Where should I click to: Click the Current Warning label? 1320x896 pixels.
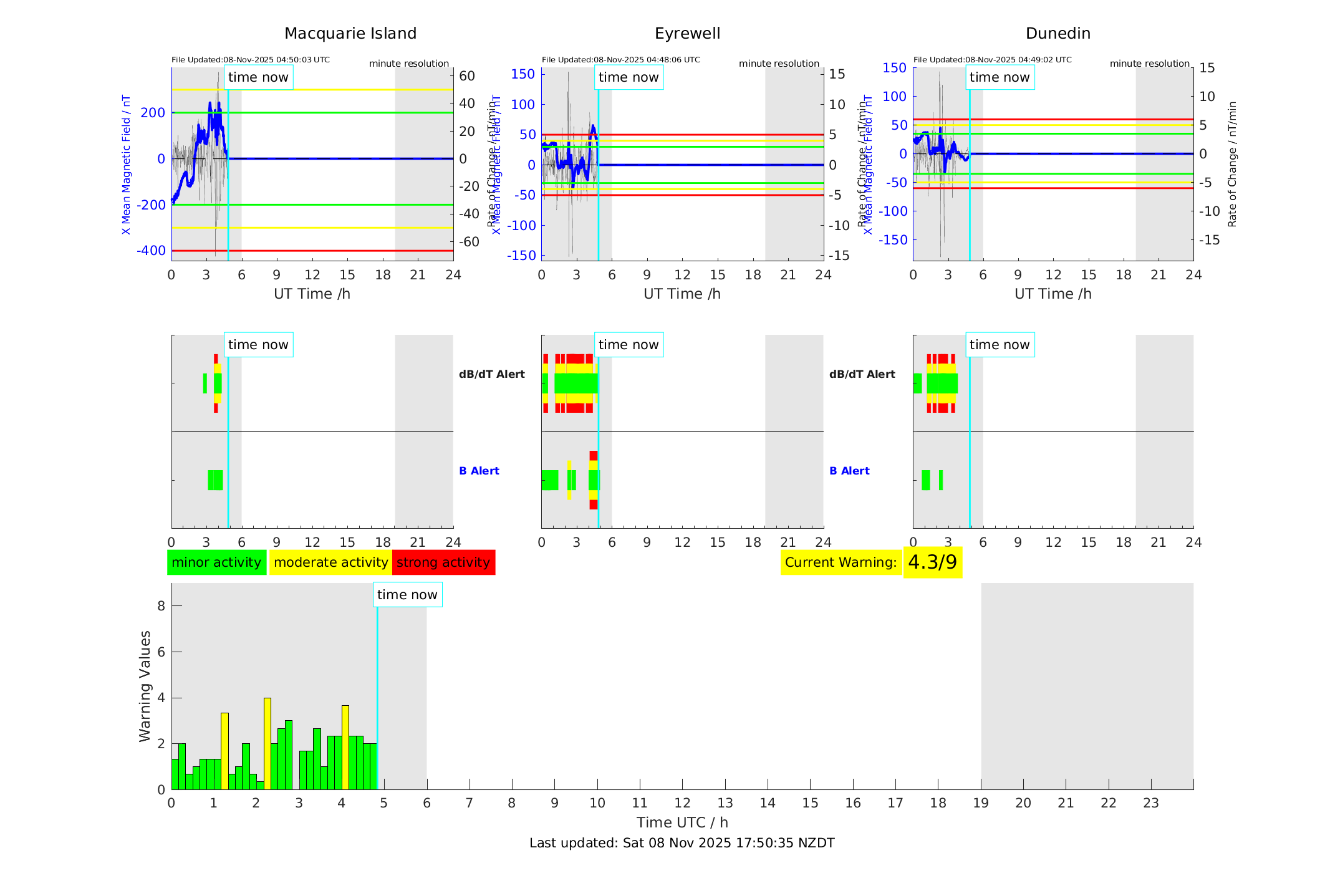tap(841, 562)
